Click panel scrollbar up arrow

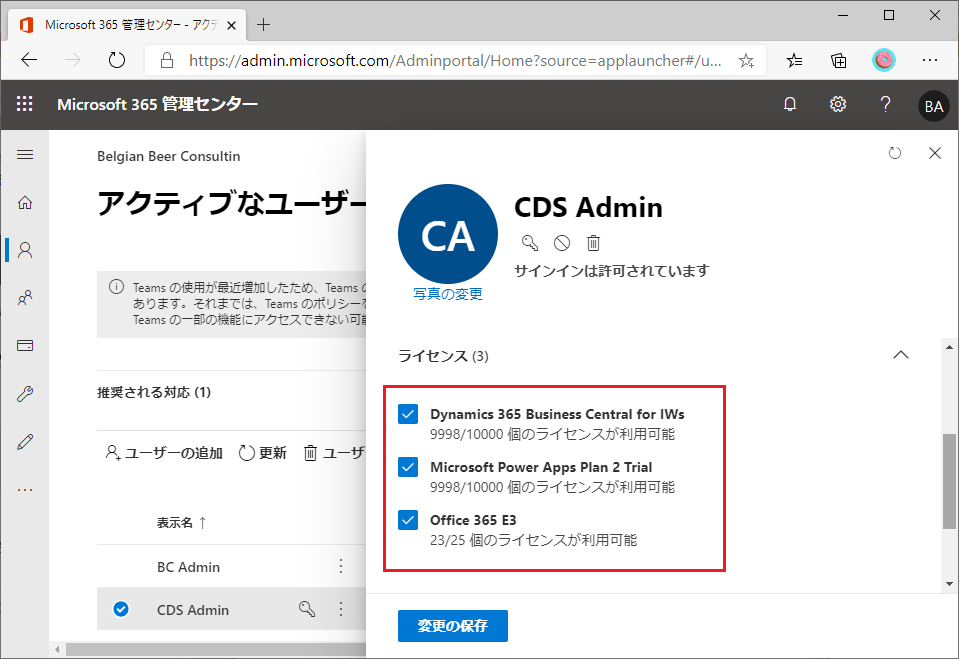pos(949,346)
